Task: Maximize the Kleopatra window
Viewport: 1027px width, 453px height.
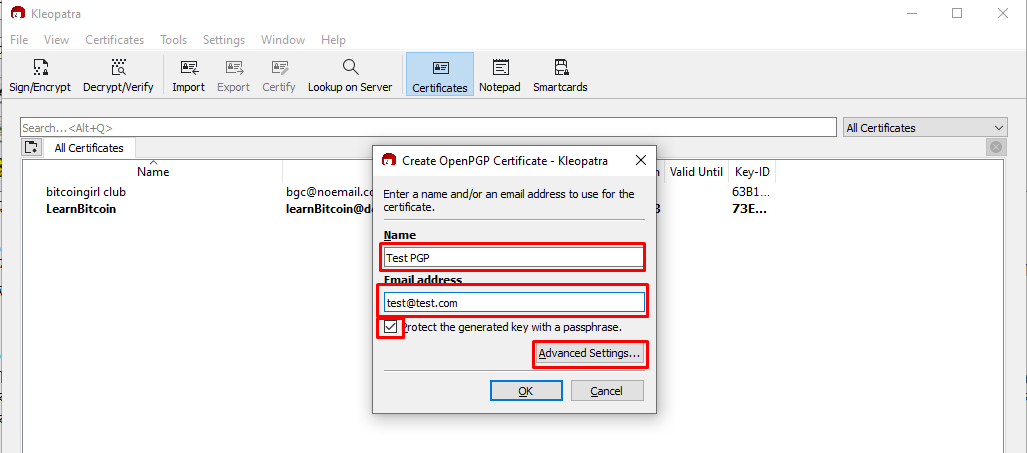Action: coord(957,13)
